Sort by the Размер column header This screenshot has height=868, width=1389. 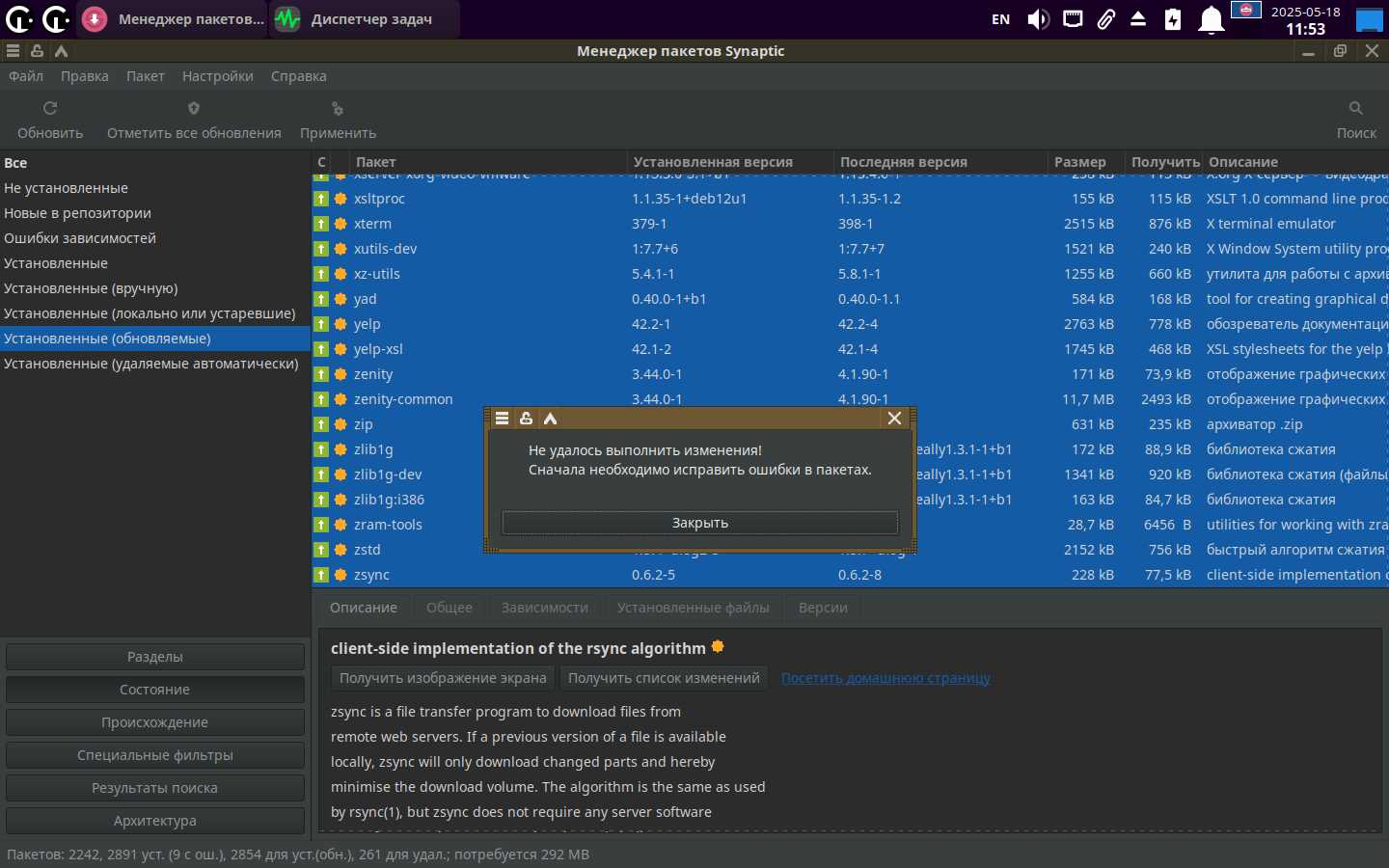coord(1085,162)
